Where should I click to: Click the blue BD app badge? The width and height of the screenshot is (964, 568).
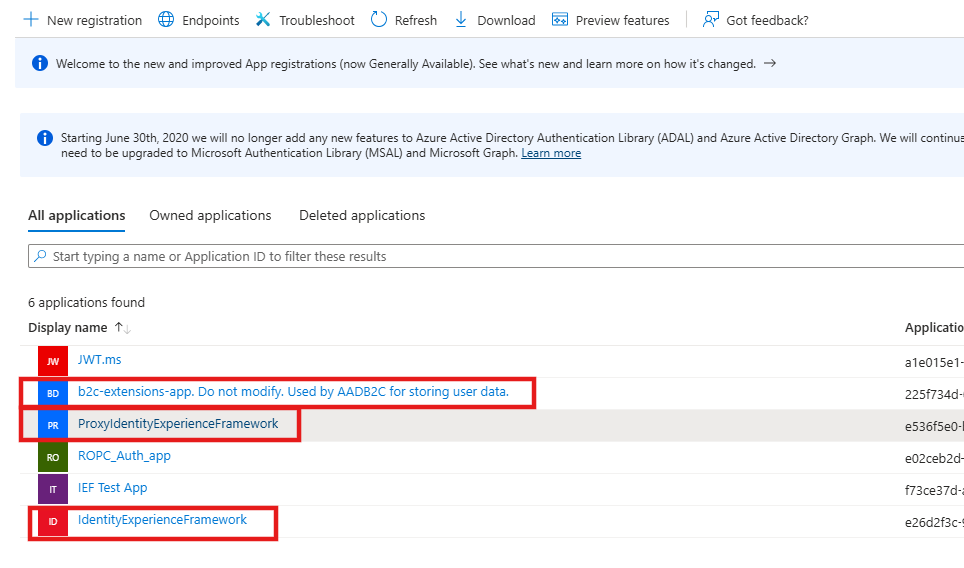[53, 393]
